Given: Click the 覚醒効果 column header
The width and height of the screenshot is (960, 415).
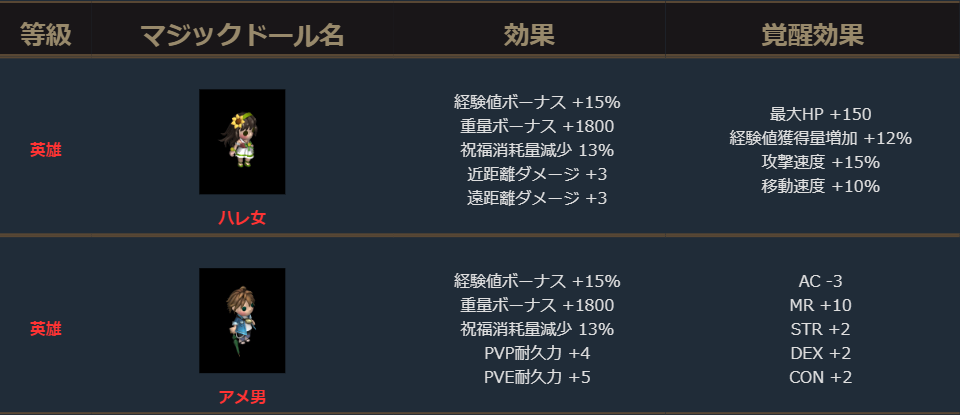Looking at the screenshot, I should [x=812, y=36].
